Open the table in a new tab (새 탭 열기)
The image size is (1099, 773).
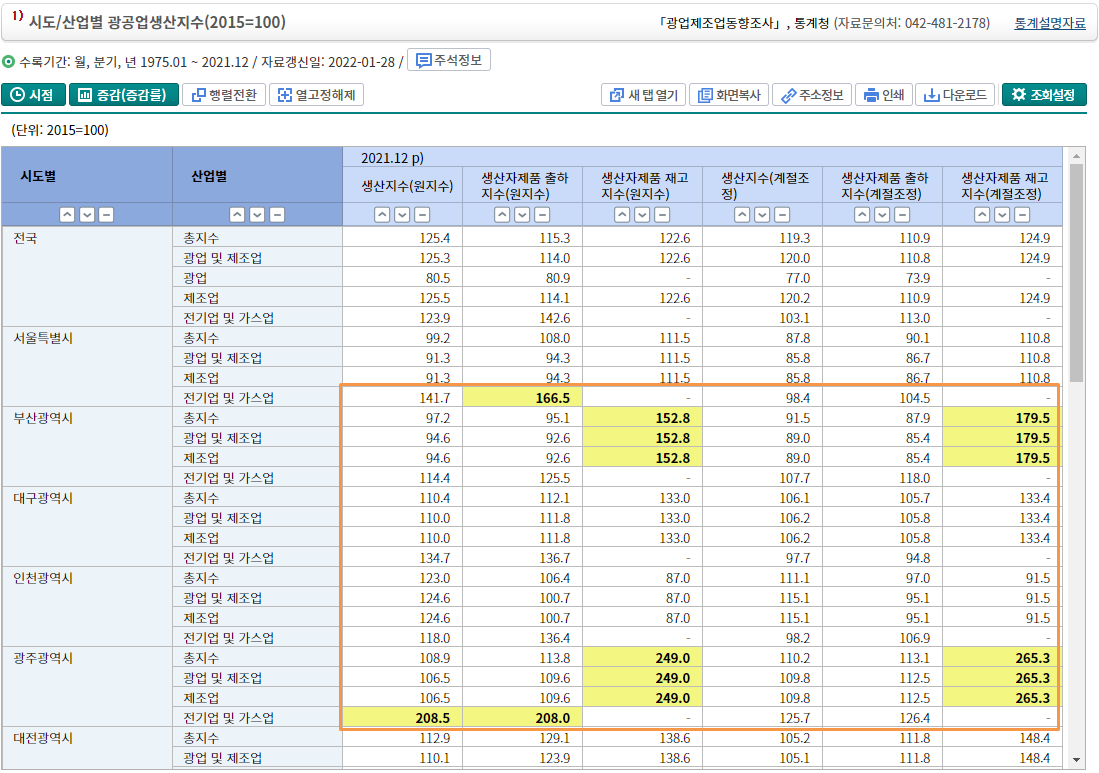click(x=643, y=95)
